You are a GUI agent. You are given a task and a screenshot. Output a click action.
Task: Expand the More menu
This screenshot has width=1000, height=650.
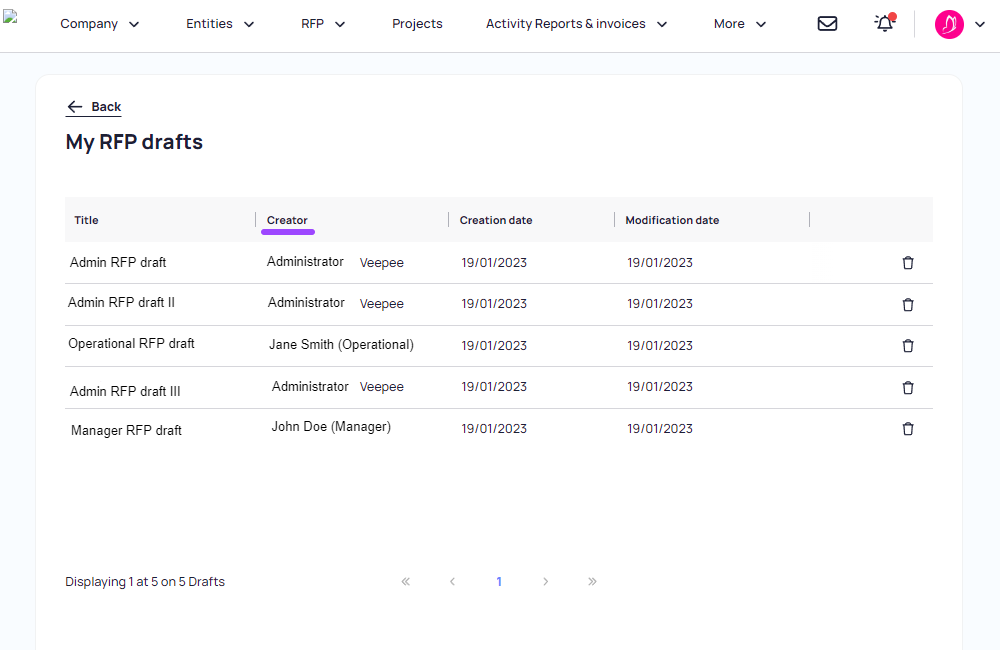tap(740, 24)
